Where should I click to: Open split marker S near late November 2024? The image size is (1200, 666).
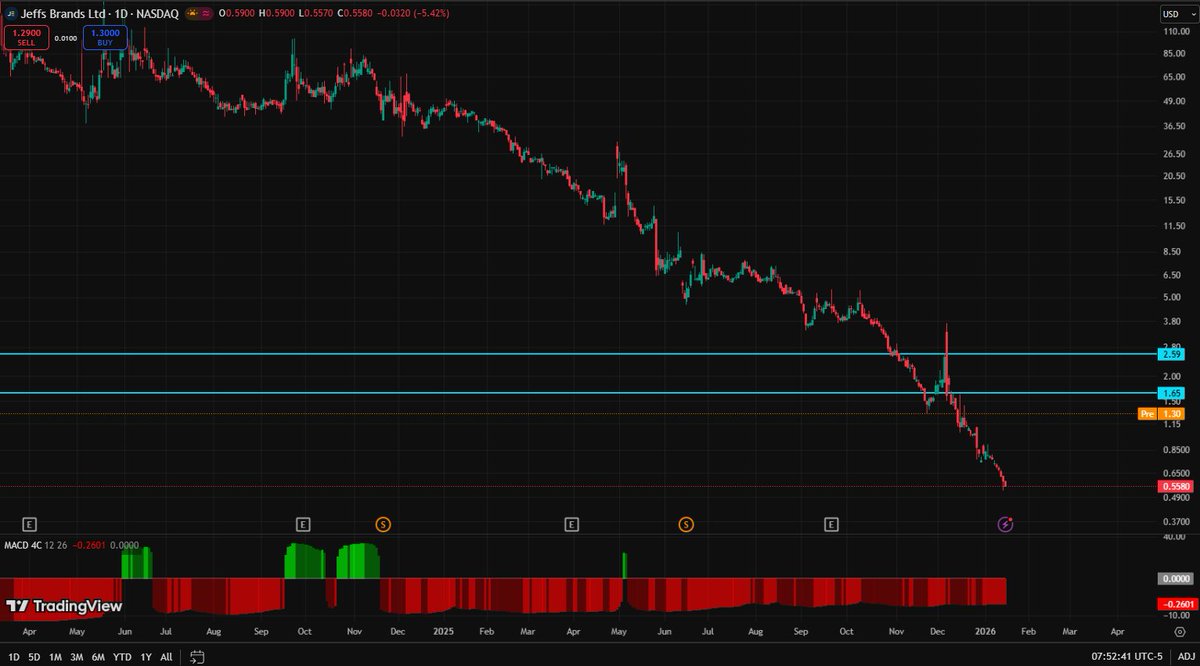click(383, 524)
